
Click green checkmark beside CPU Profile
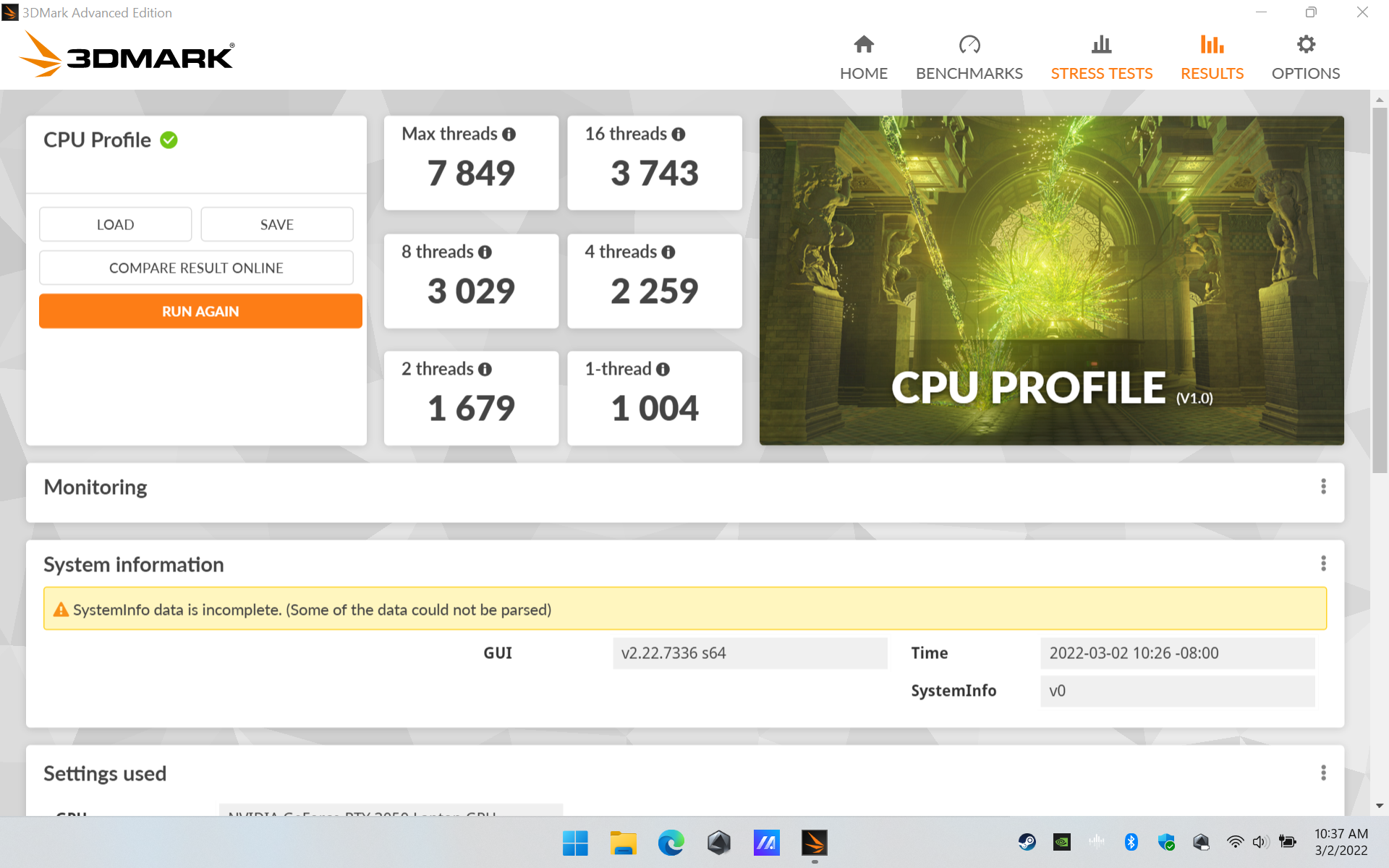point(169,140)
